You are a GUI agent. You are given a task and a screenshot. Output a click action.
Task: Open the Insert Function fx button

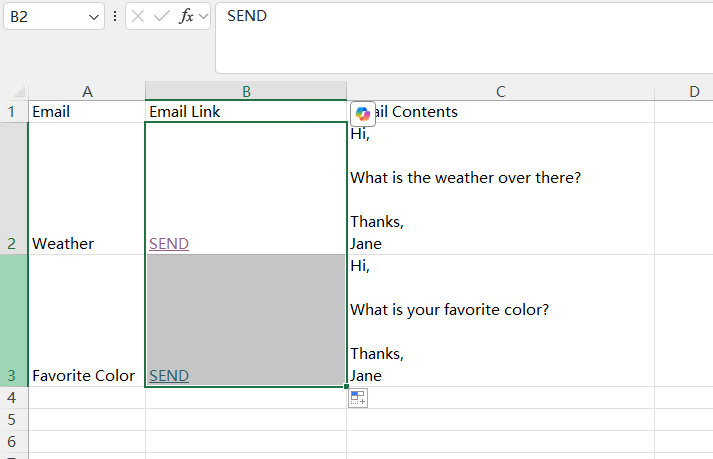pos(186,17)
